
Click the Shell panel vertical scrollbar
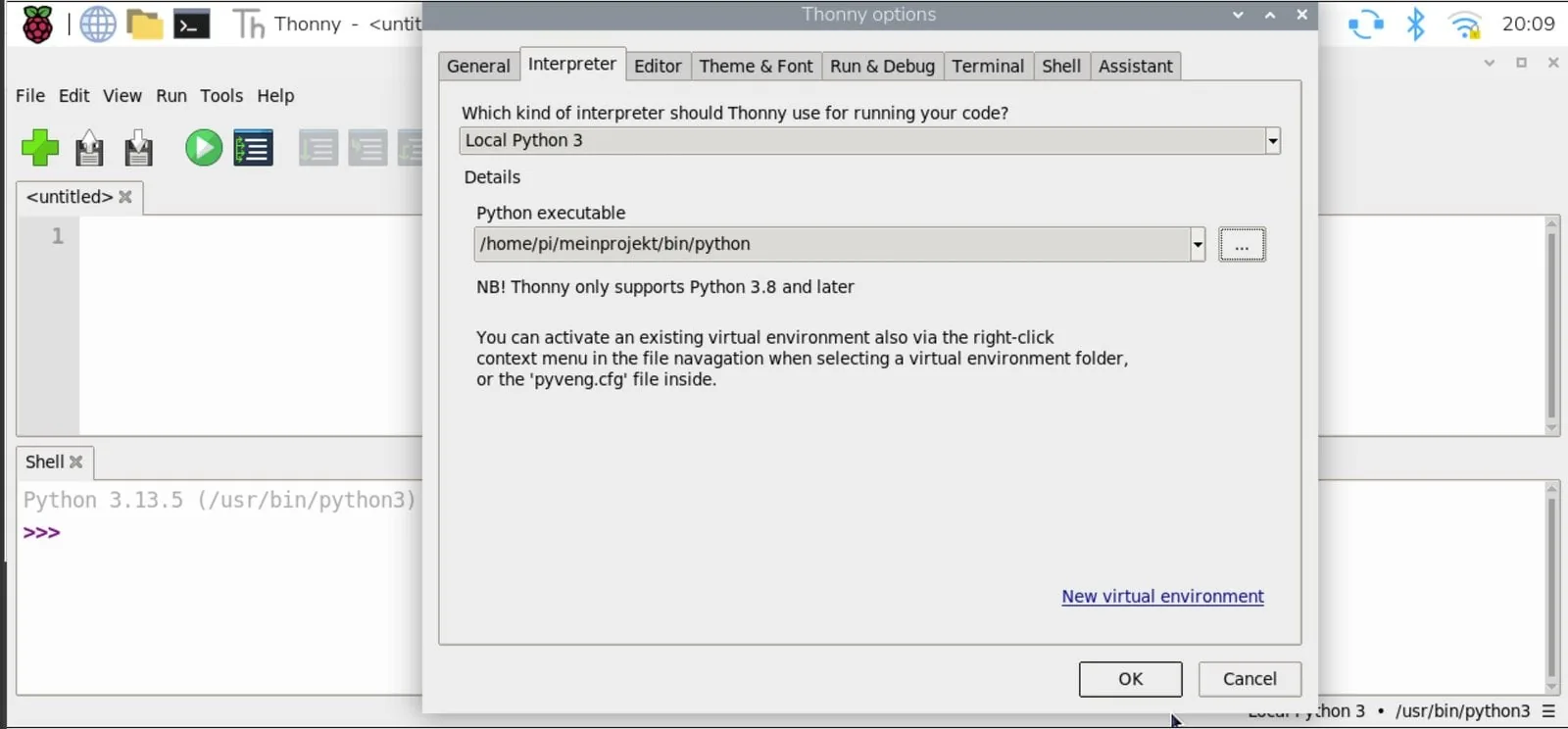[1551, 588]
